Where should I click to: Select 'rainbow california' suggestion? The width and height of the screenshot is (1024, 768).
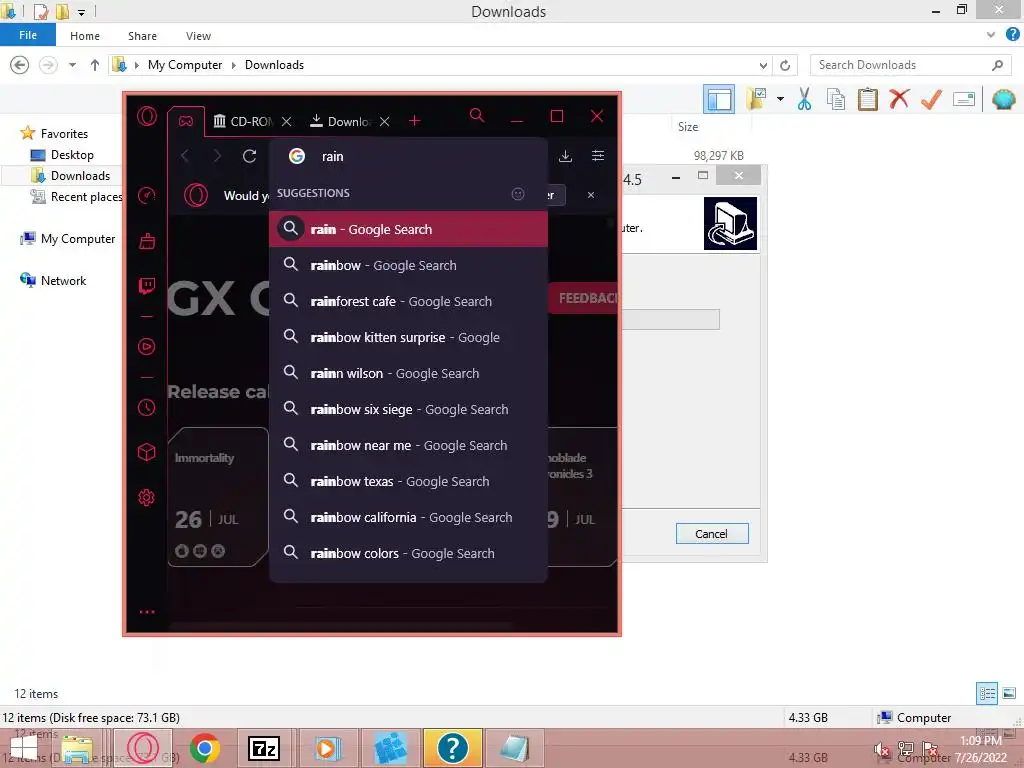pos(408,517)
